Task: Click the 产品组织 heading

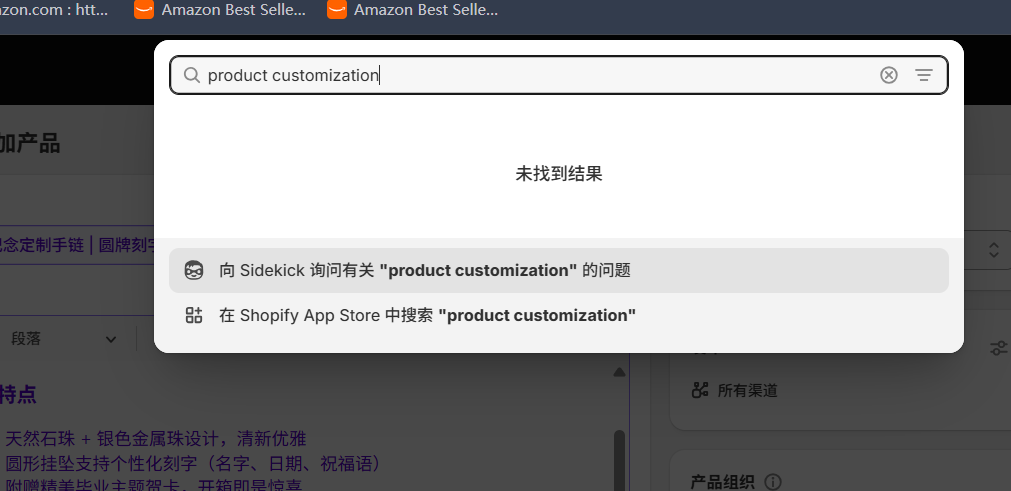Action: click(x=722, y=482)
